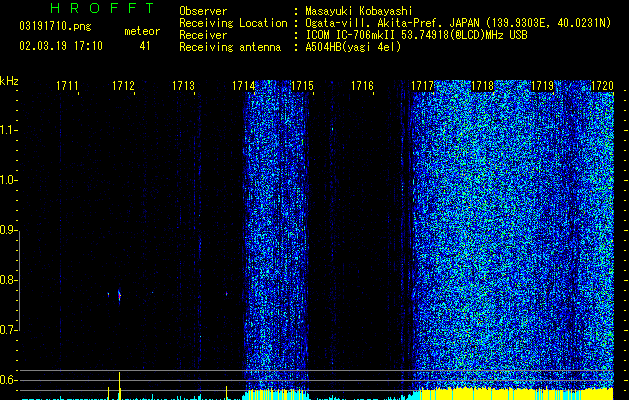
Task: Click the 1717 time marker
Action: point(422,86)
